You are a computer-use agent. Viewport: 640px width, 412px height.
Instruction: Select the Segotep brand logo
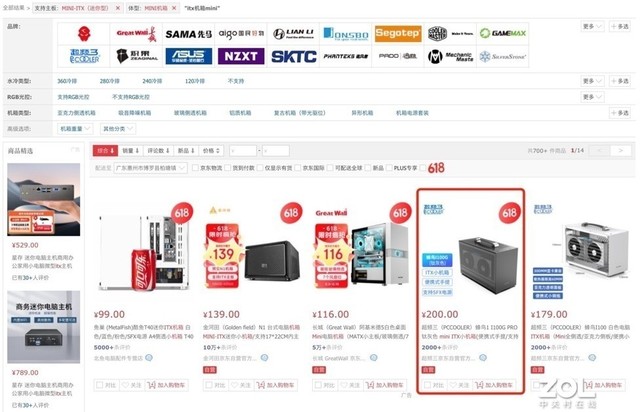pyautogui.click(x=398, y=33)
